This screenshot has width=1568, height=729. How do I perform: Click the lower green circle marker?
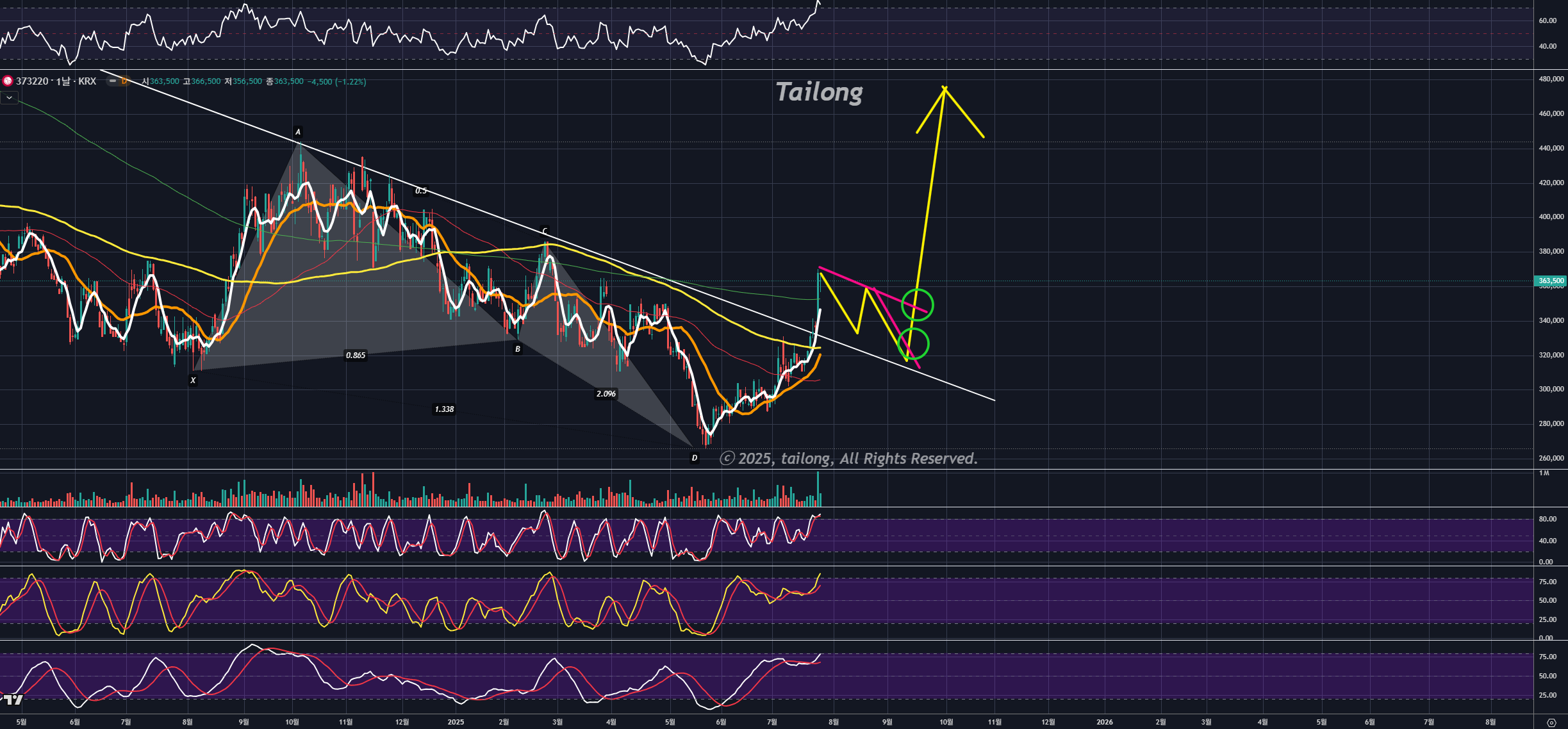(913, 344)
